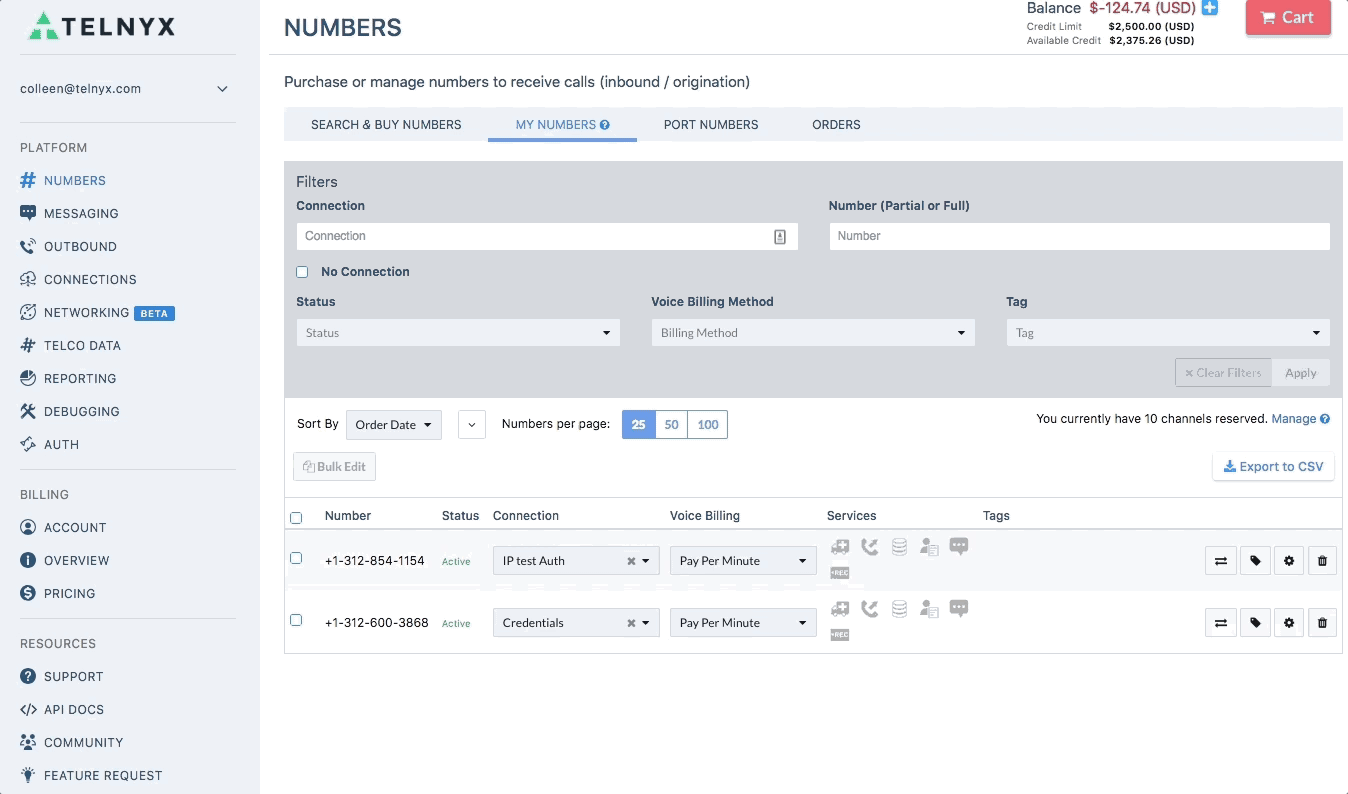Tick the No Connection checkbox
Viewport: 1348px width, 794px height.
(x=302, y=272)
